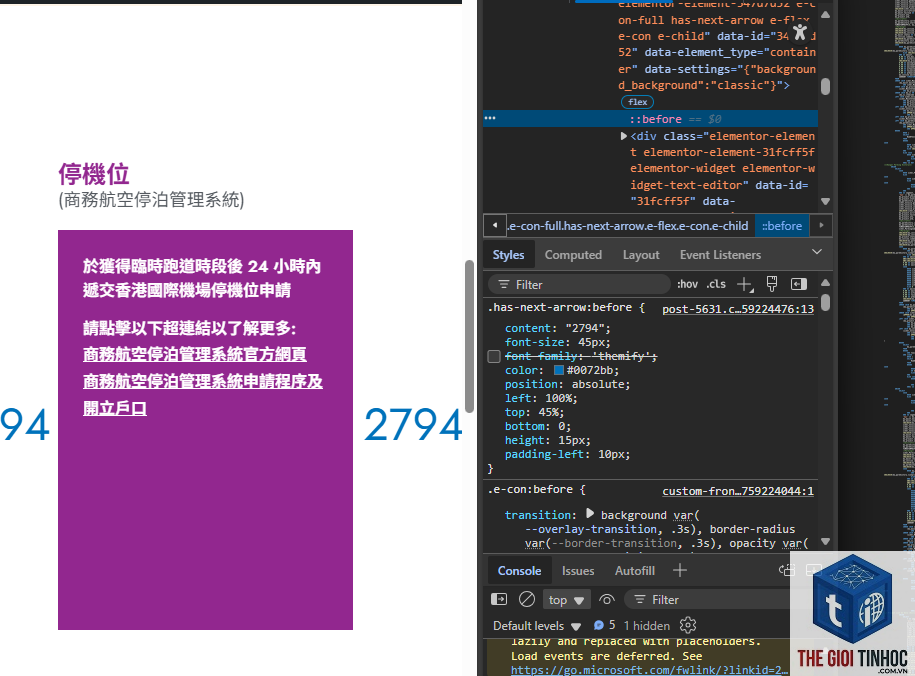Click the flex layout badge
Viewport: 915px width, 676px height.
(637, 102)
